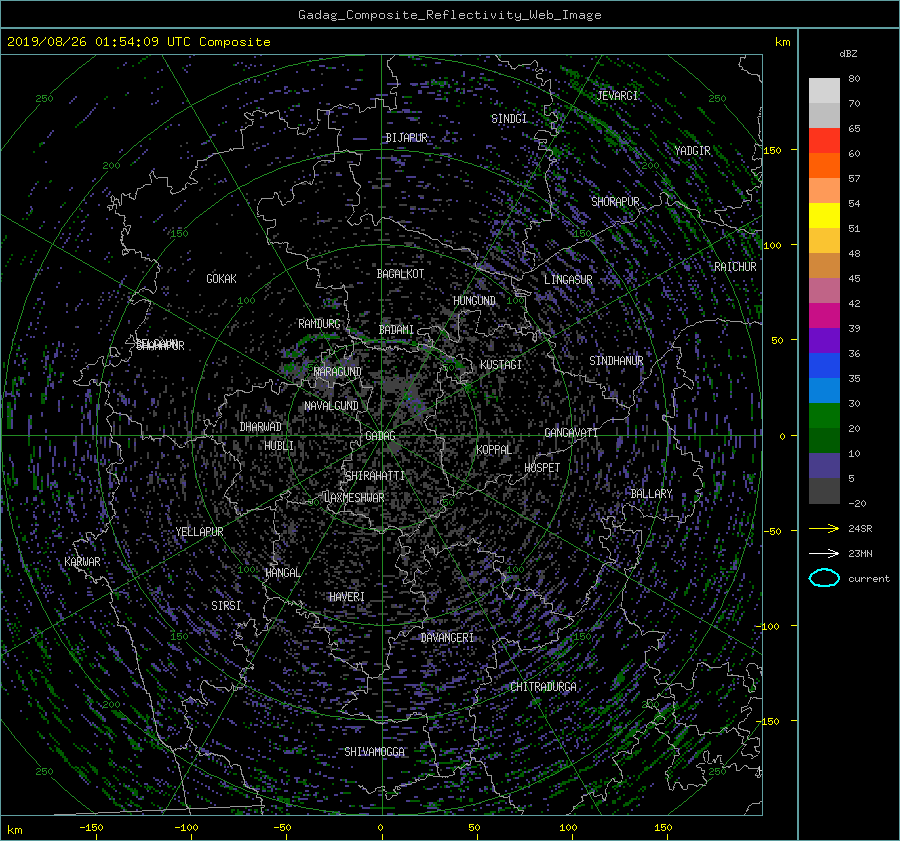Click the cyan ellipse 'current' legend icon
This screenshot has width=900, height=841.
pyautogui.click(x=824, y=578)
